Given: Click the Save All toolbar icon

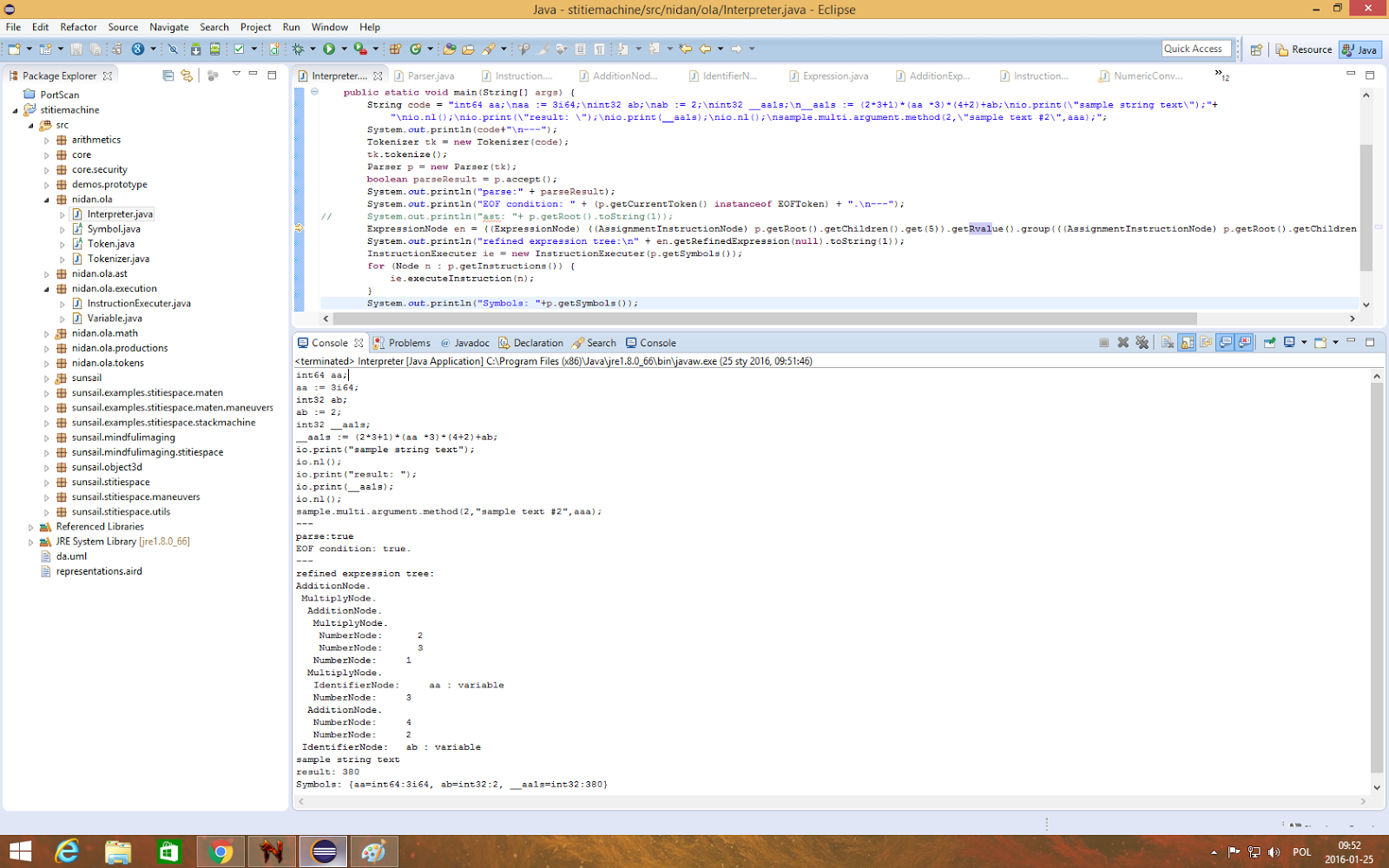Looking at the screenshot, I should point(95,49).
